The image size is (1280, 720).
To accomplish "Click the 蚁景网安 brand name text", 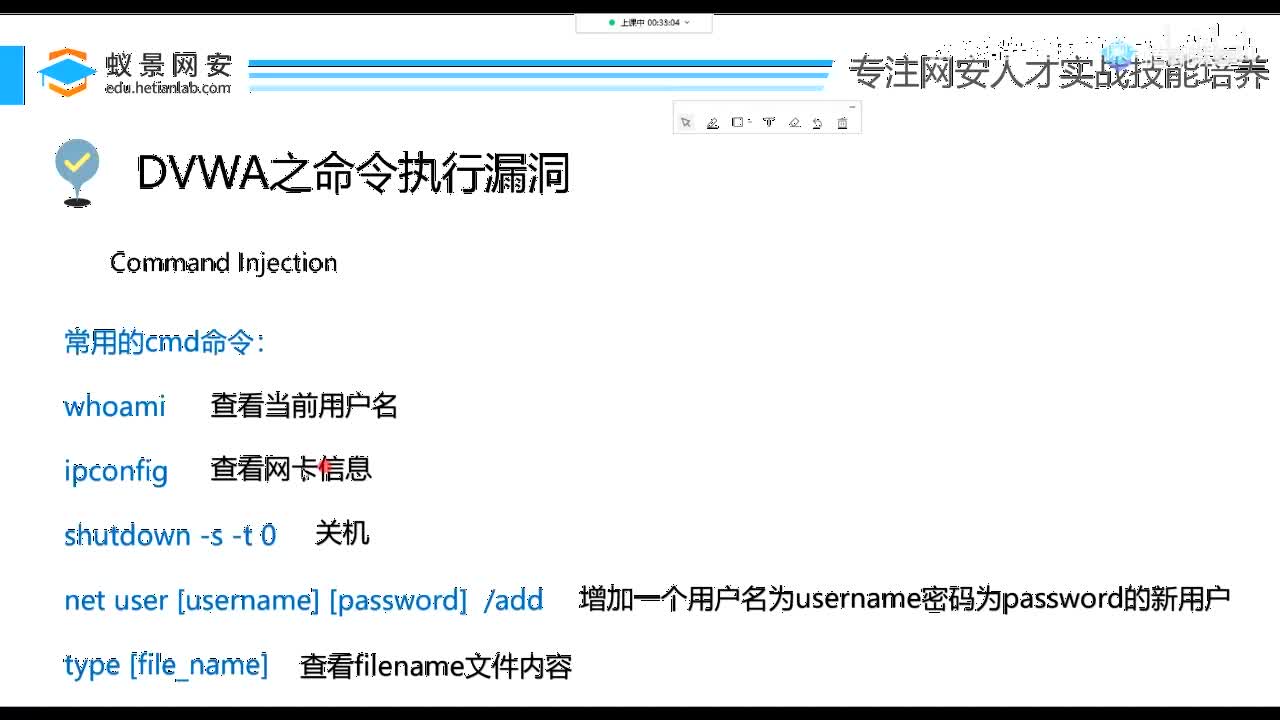I will [168, 65].
